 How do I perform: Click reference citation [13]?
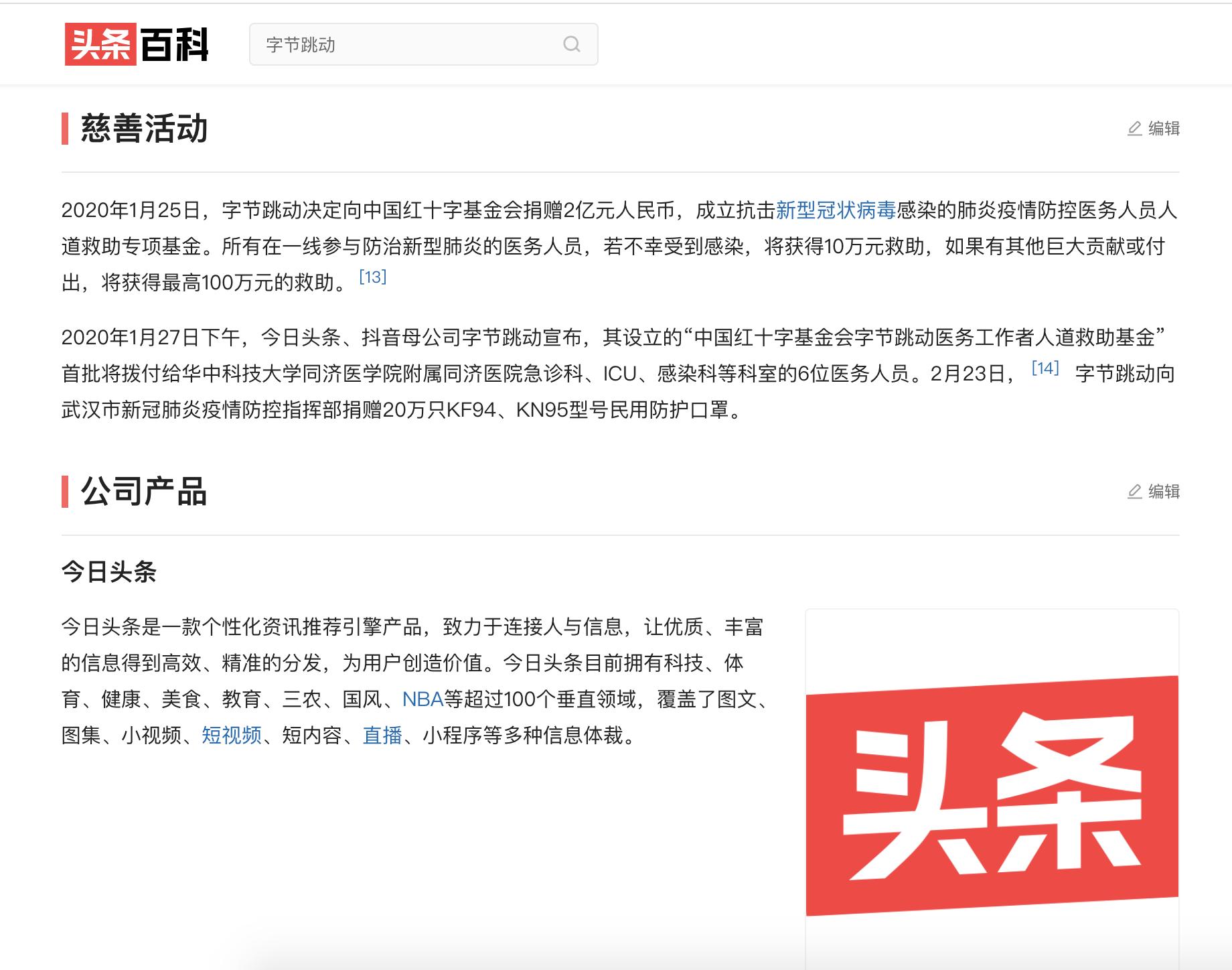tap(374, 277)
